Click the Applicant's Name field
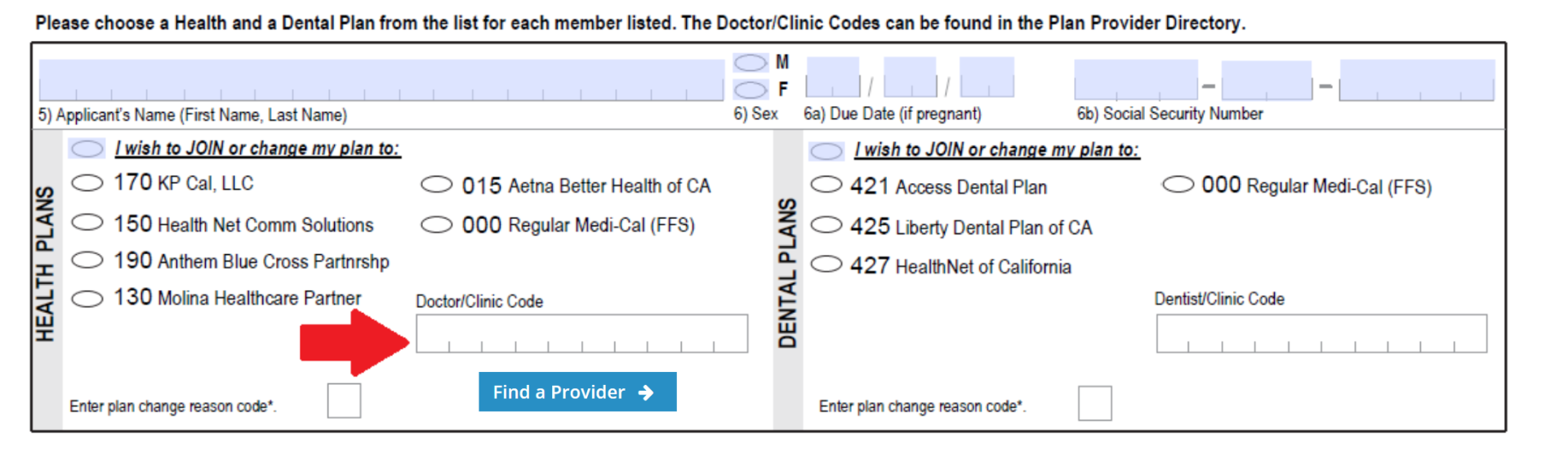This screenshot has width=1568, height=461. click(381, 80)
